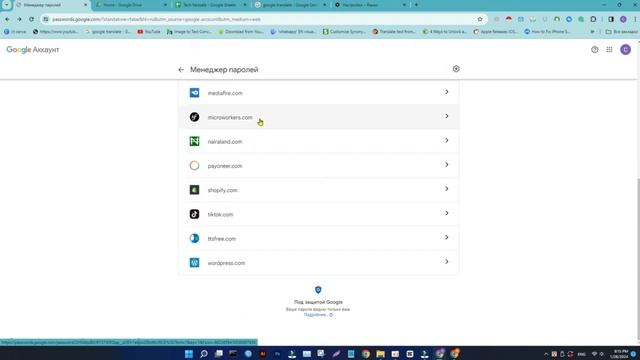The width and height of the screenshot is (640, 360).
Task: Open the Customize Synonyms bookmark
Action: pos(344,31)
